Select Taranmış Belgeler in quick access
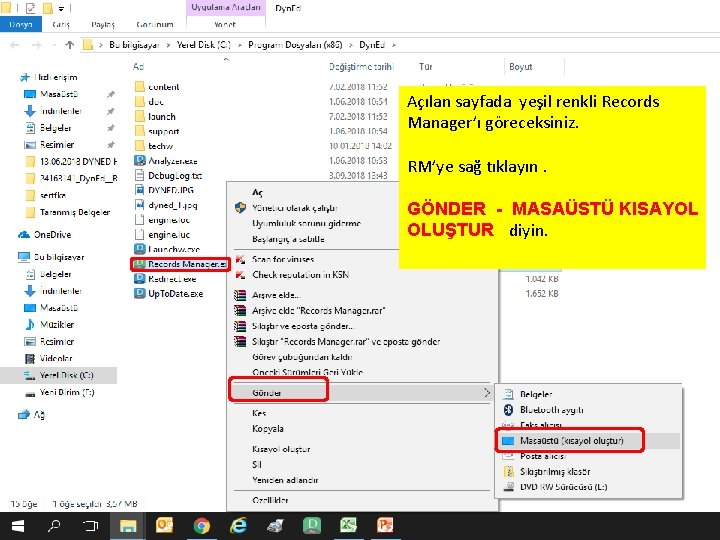720x540 pixels. [x=75, y=212]
